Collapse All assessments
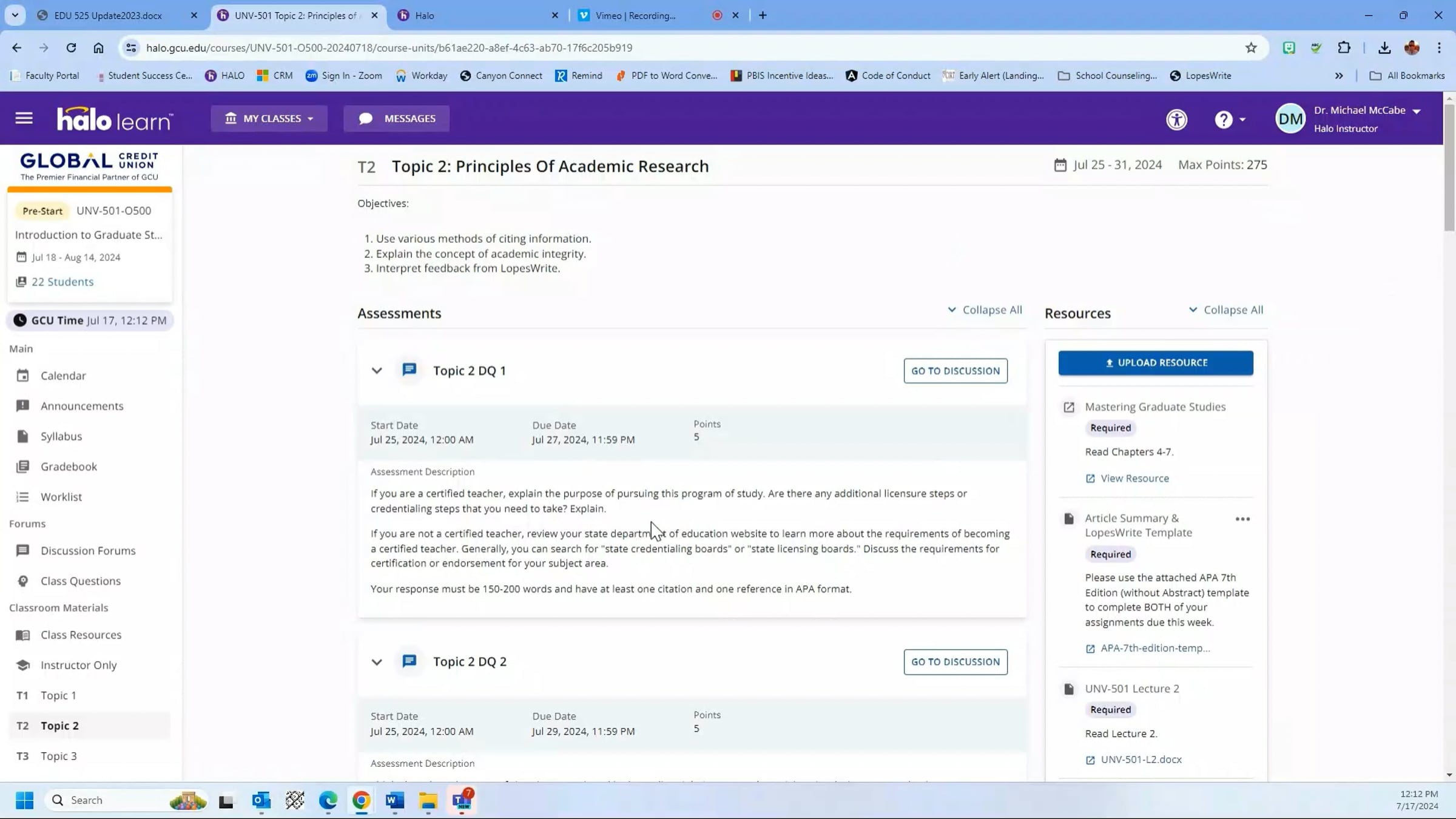The width and height of the screenshot is (1456, 819). pos(985,310)
